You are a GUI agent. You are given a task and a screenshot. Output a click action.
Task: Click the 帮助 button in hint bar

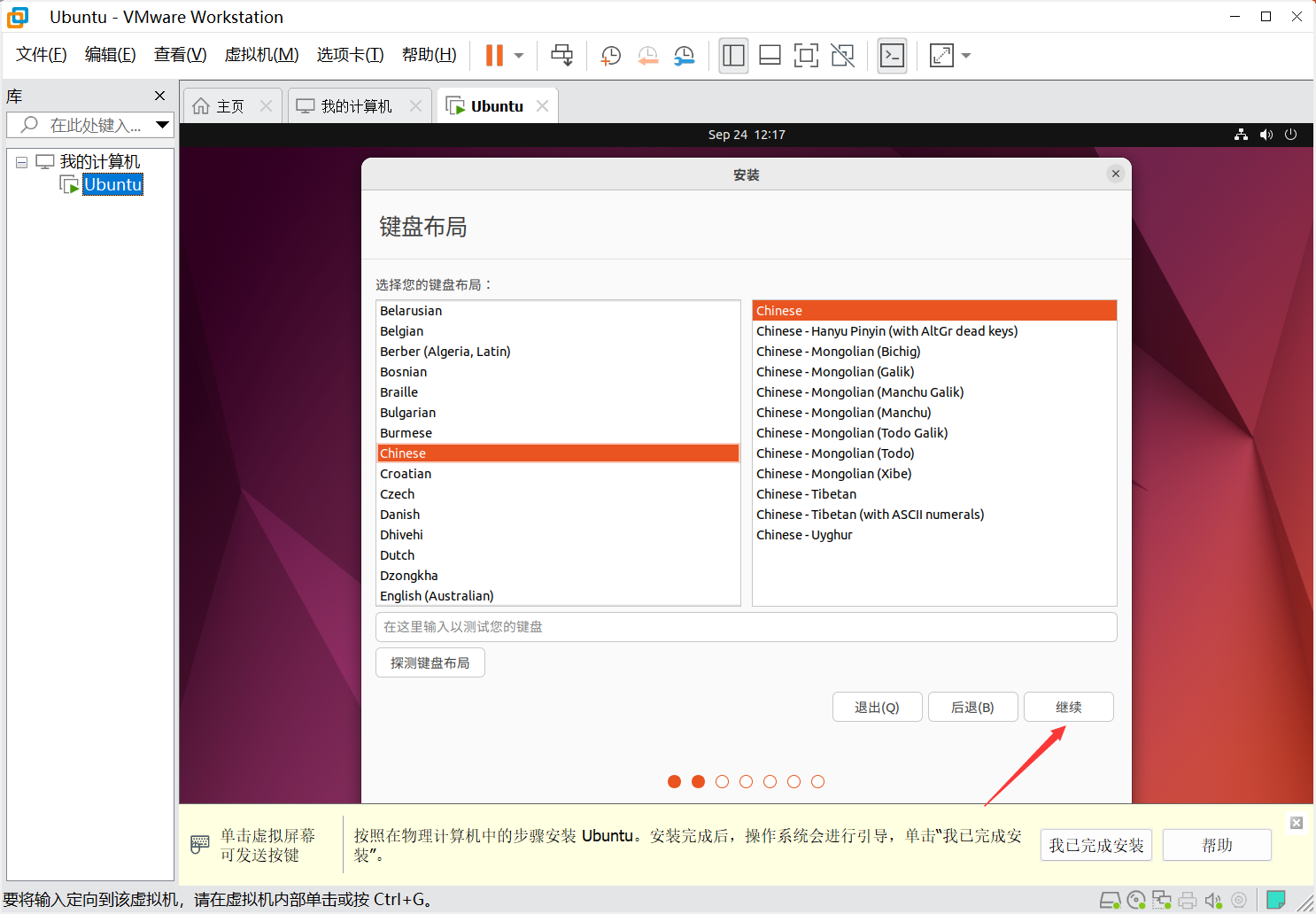pyautogui.click(x=1218, y=846)
